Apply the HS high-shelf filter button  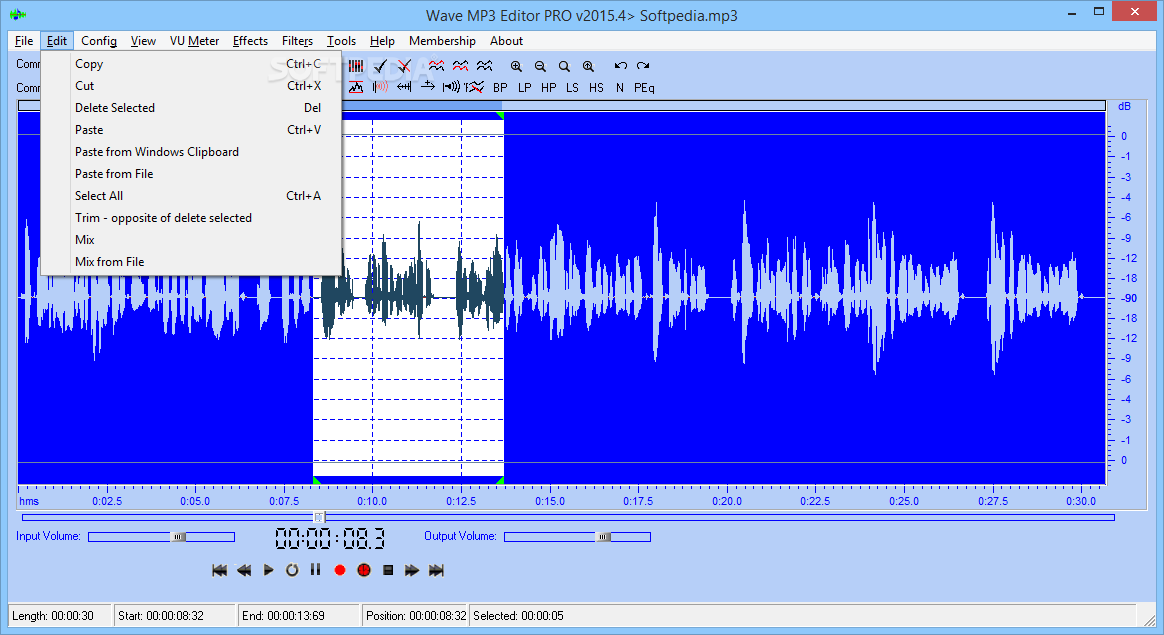pyautogui.click(x=596, y=88)
